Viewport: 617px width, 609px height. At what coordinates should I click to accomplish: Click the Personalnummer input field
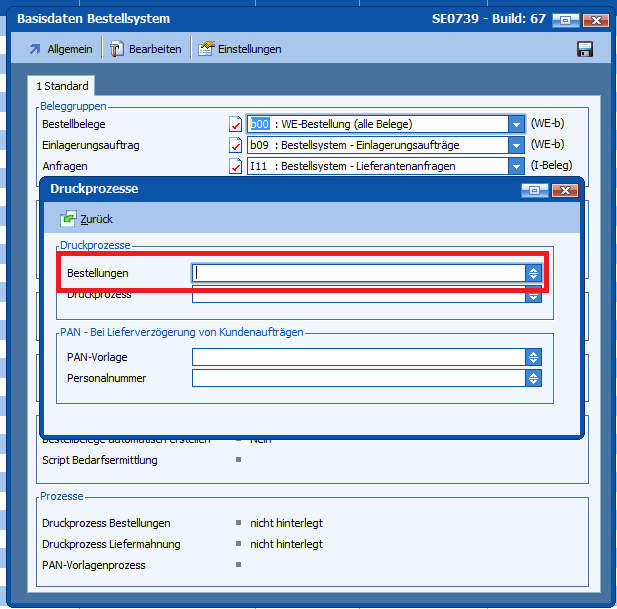coord(358,379)
